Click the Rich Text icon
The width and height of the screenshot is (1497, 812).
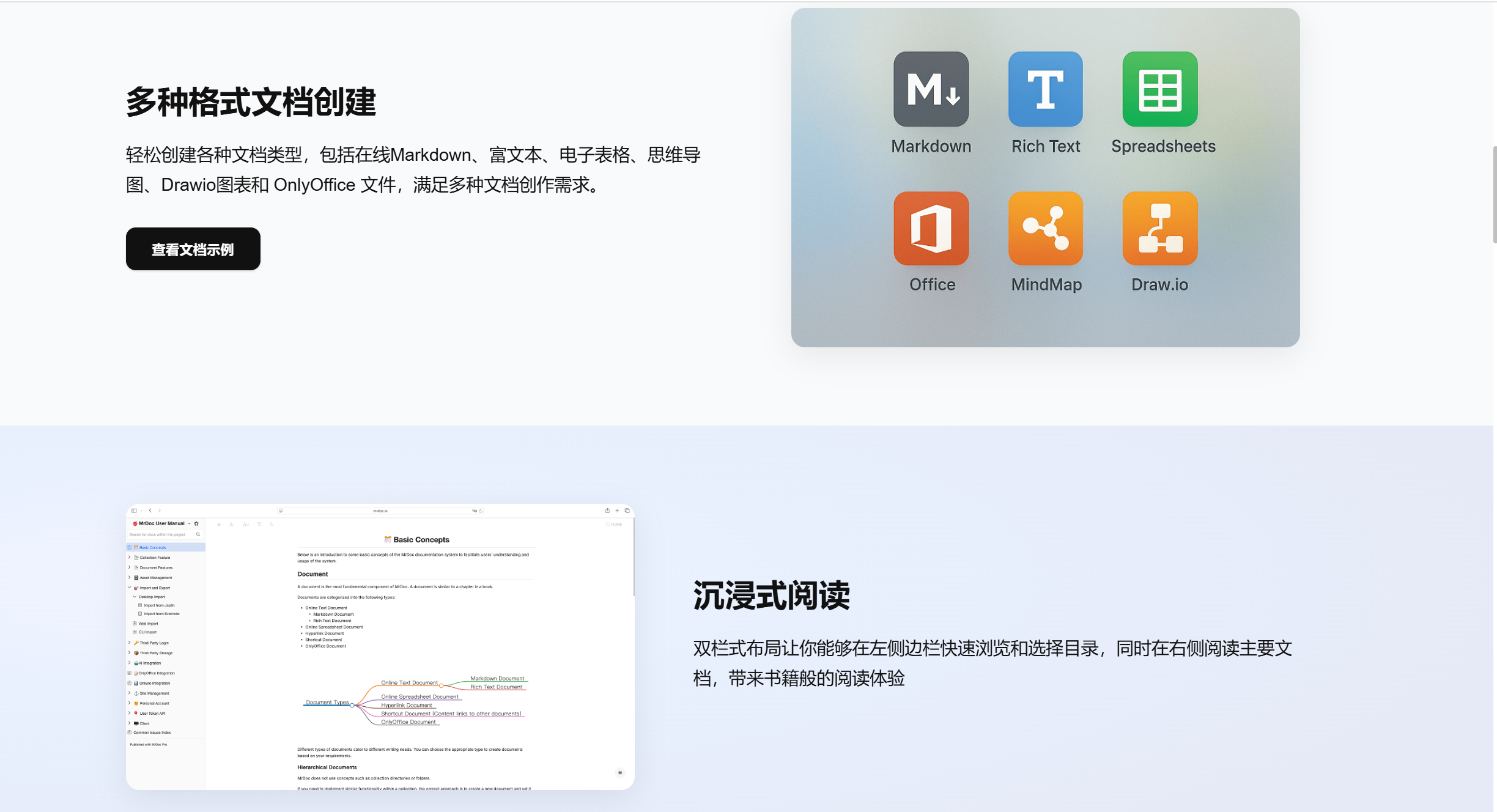pos(1045,89)
